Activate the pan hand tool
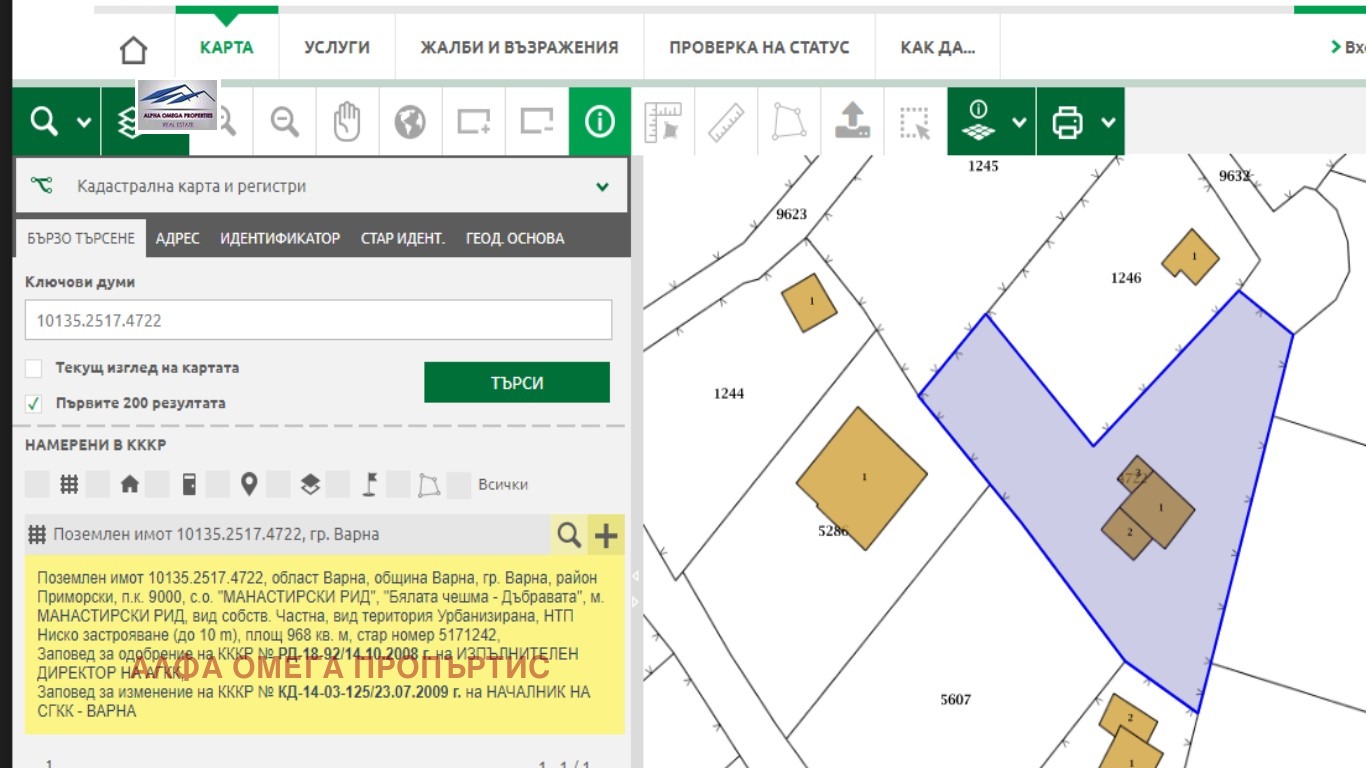This screenshot has height=768, width=1366. (347, 122)
